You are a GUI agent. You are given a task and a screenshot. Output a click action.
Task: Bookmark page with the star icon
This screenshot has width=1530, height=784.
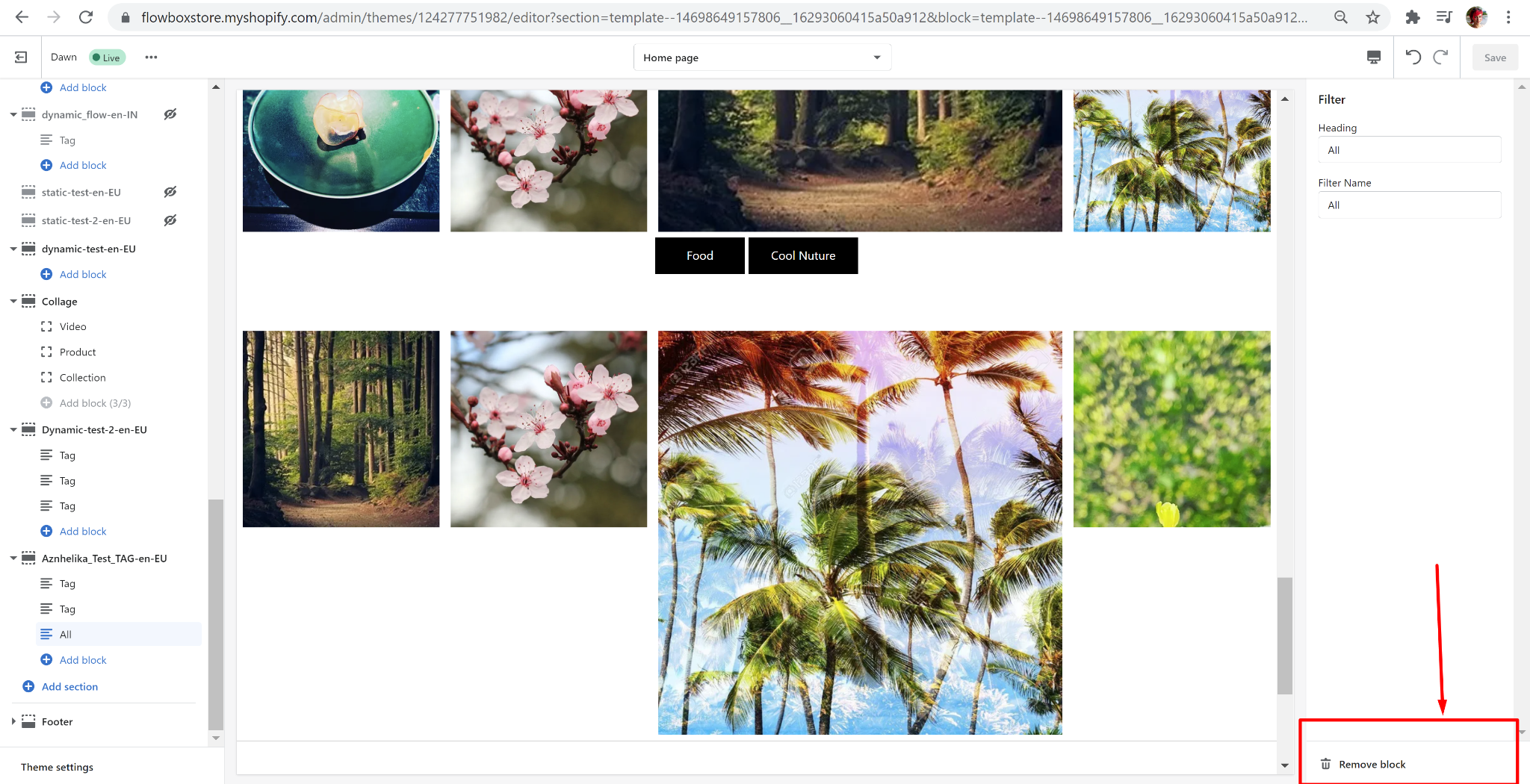1373,17
